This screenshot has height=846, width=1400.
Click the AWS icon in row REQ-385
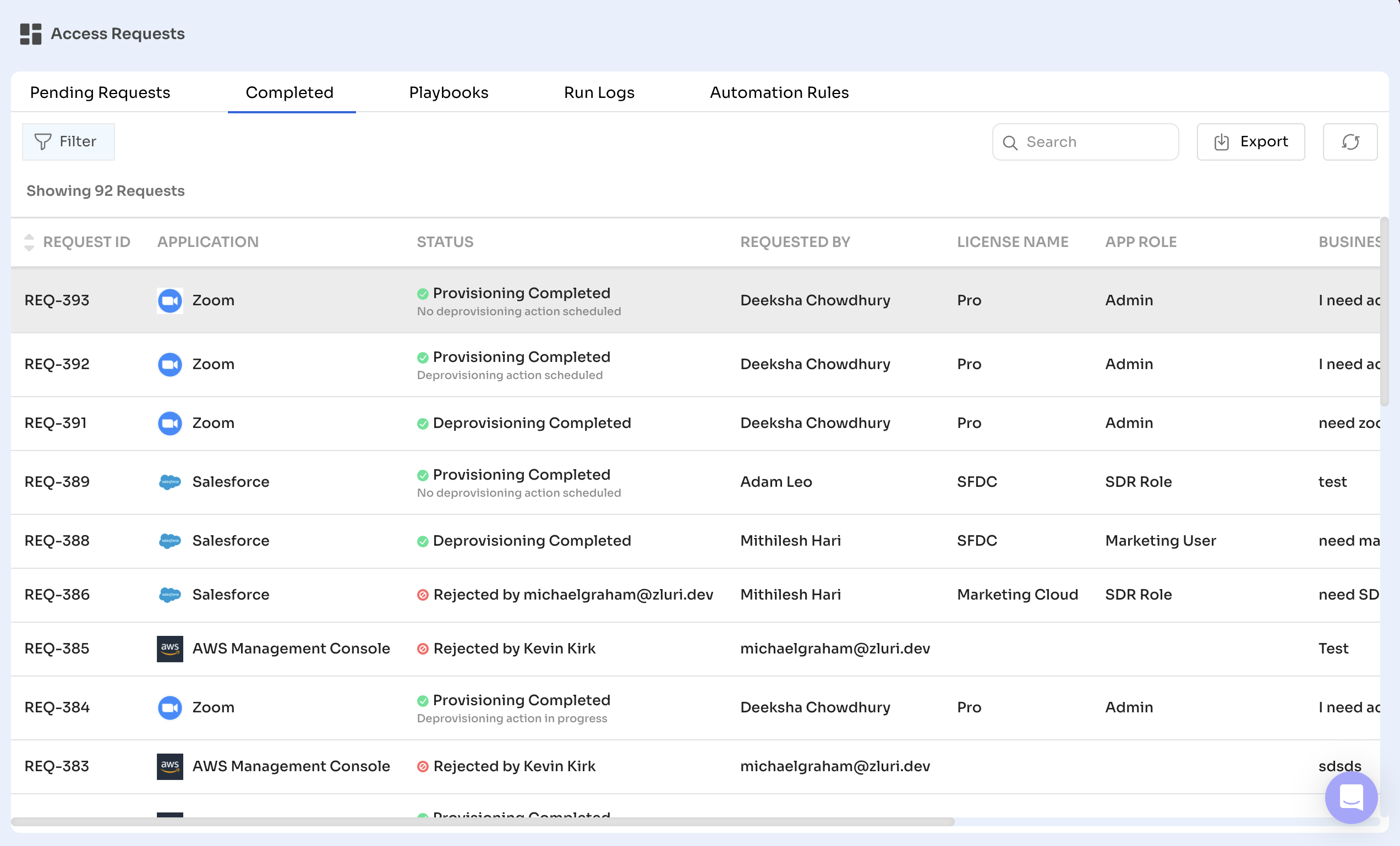170,649
